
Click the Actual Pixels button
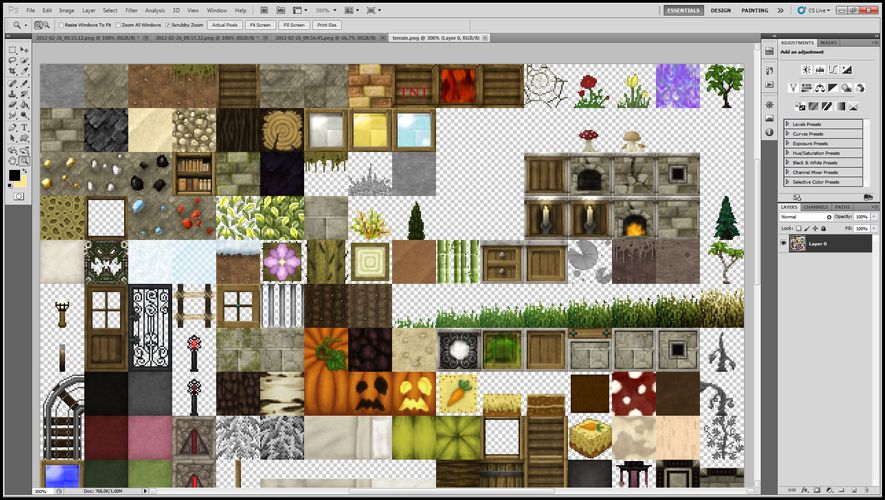(x=225, y=25)
